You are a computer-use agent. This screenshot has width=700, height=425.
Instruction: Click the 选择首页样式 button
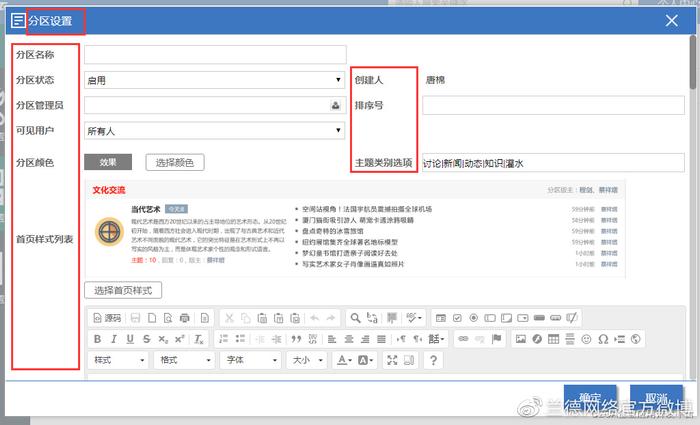(123, 291)
